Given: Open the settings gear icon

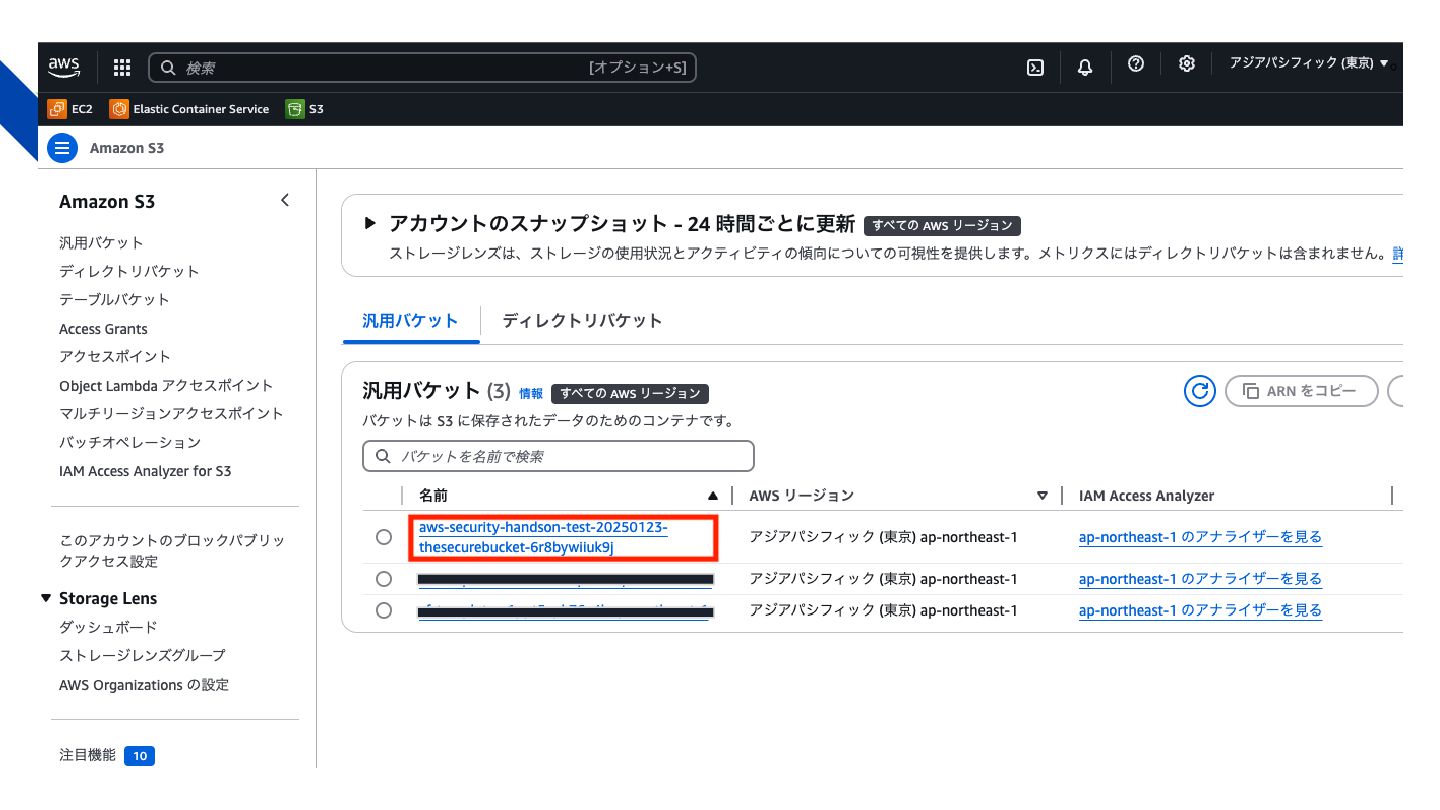Looking at the screenshot, I should [x=1187, y=64].
